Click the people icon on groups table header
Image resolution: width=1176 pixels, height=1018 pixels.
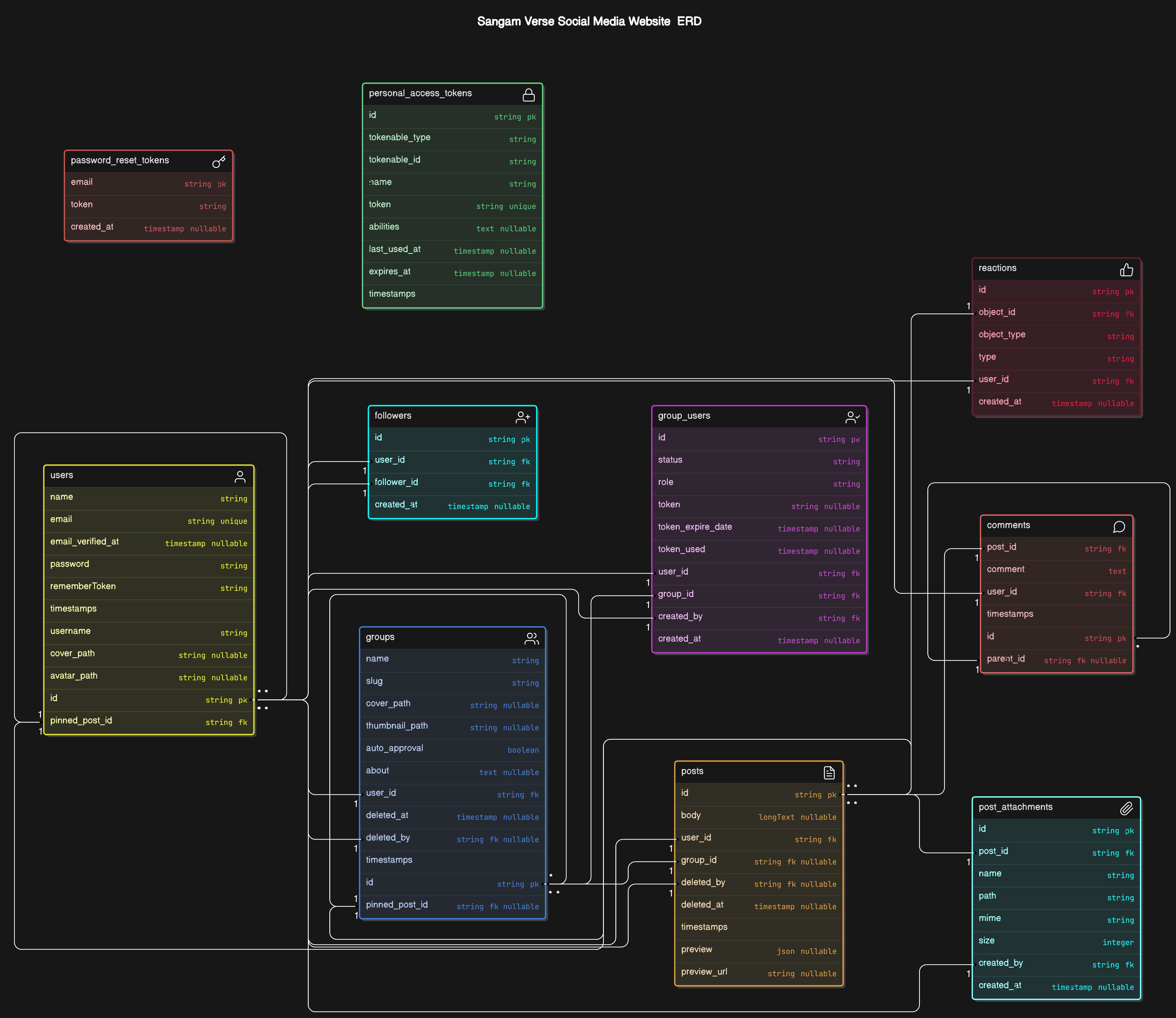pyautogui.click(x=532, y=638)
